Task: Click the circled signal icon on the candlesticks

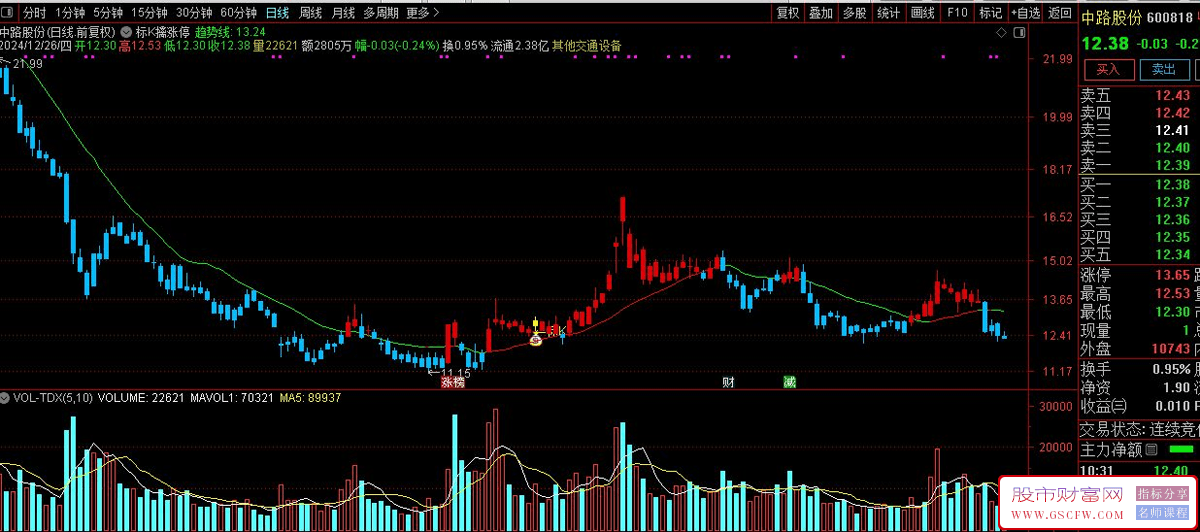Action: click(x=535, y=340)
